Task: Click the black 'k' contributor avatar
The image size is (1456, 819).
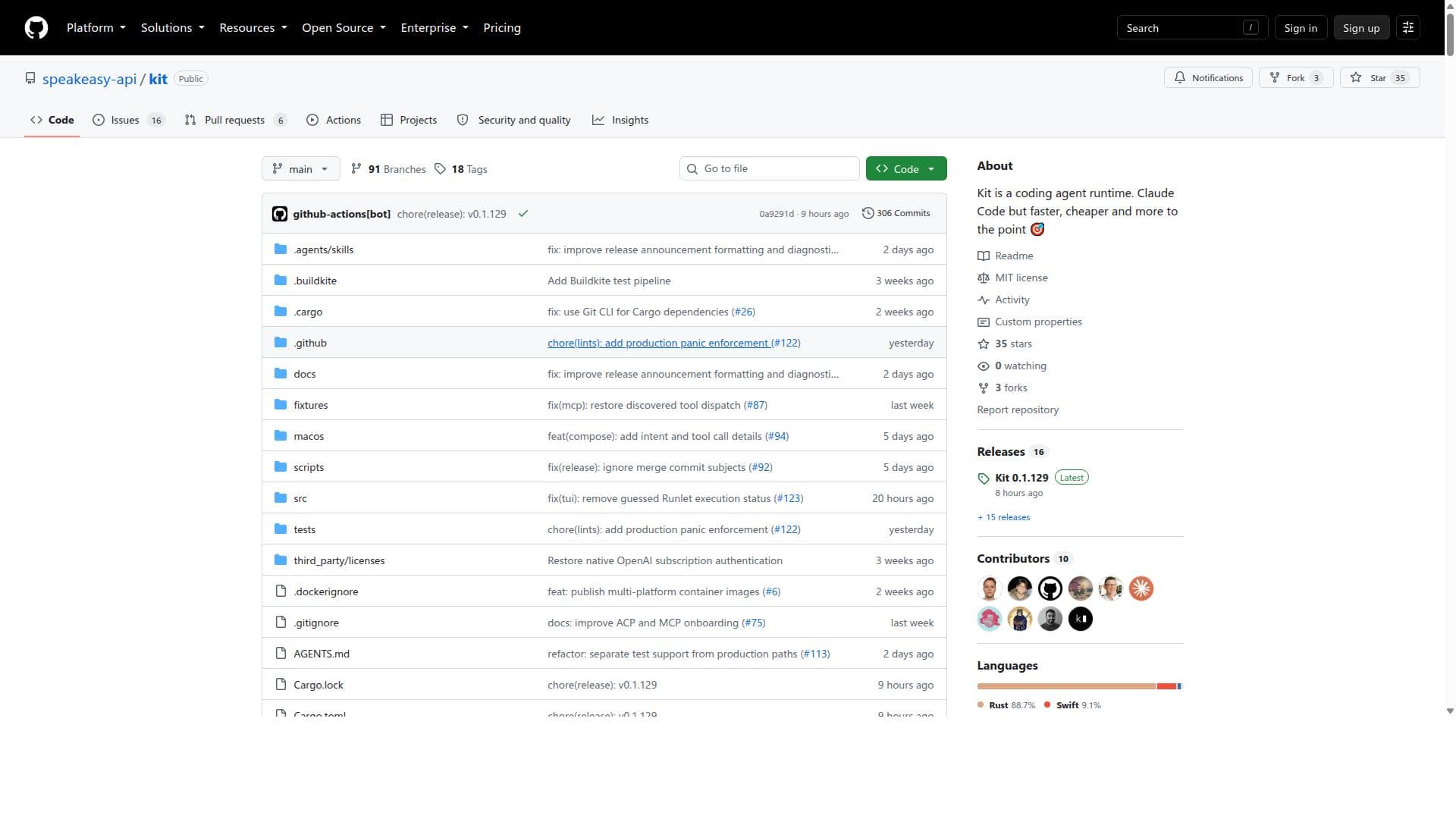Action: tap(1081, 620)
